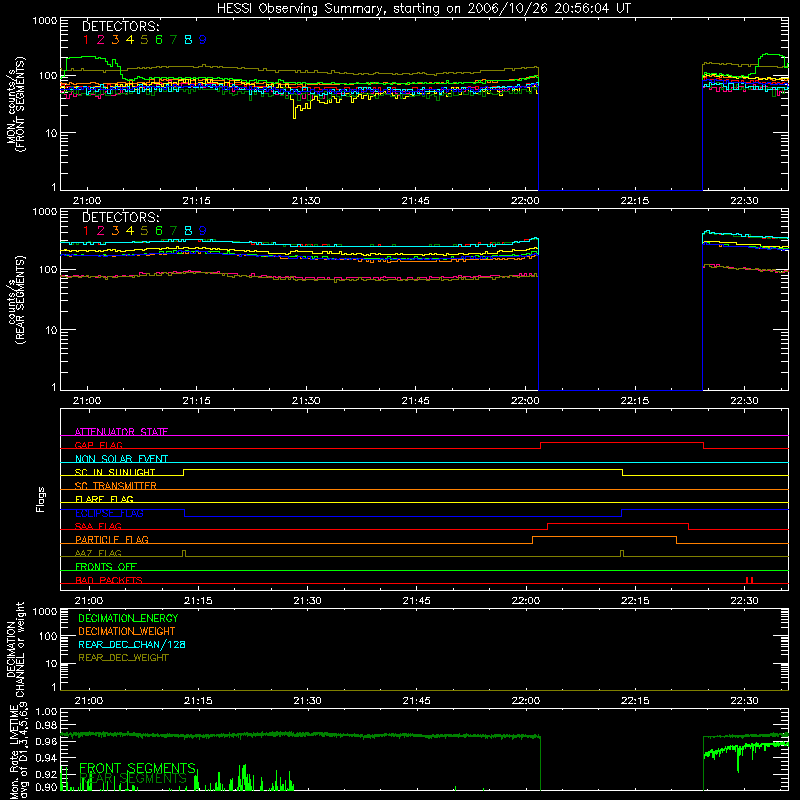
Task: Click the PARTICLE_FLAG label
Action: pyautogui.click(x=112, y=539)
